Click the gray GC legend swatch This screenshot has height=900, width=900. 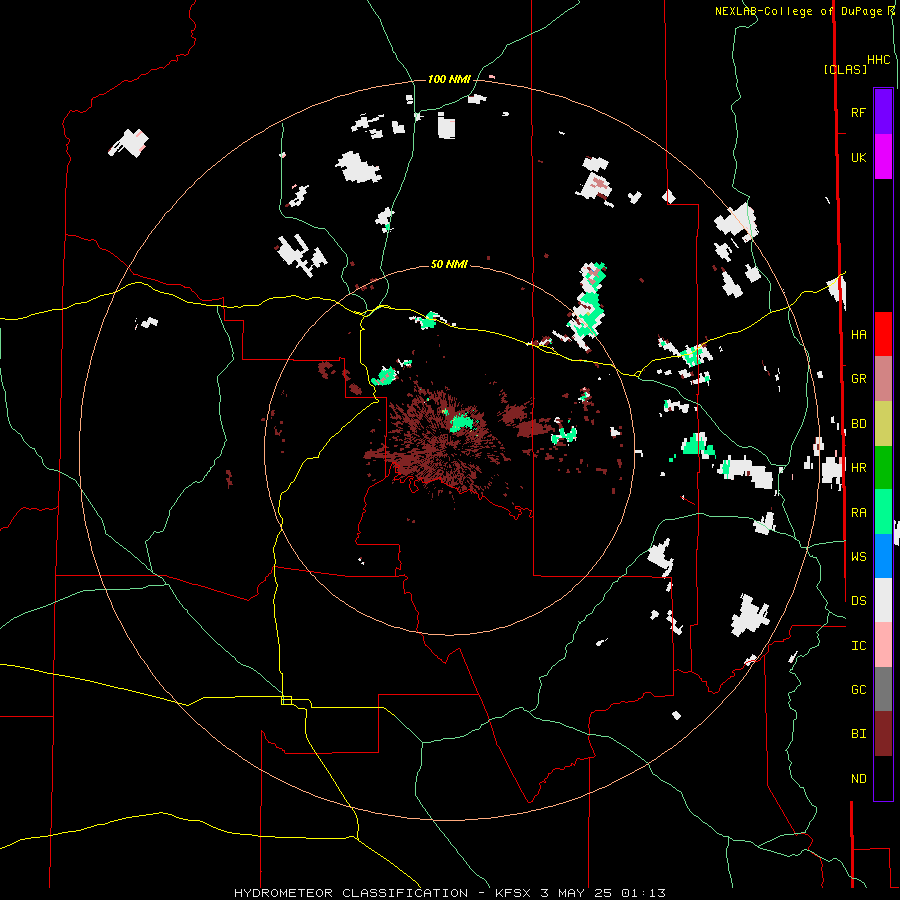[883, 689]
